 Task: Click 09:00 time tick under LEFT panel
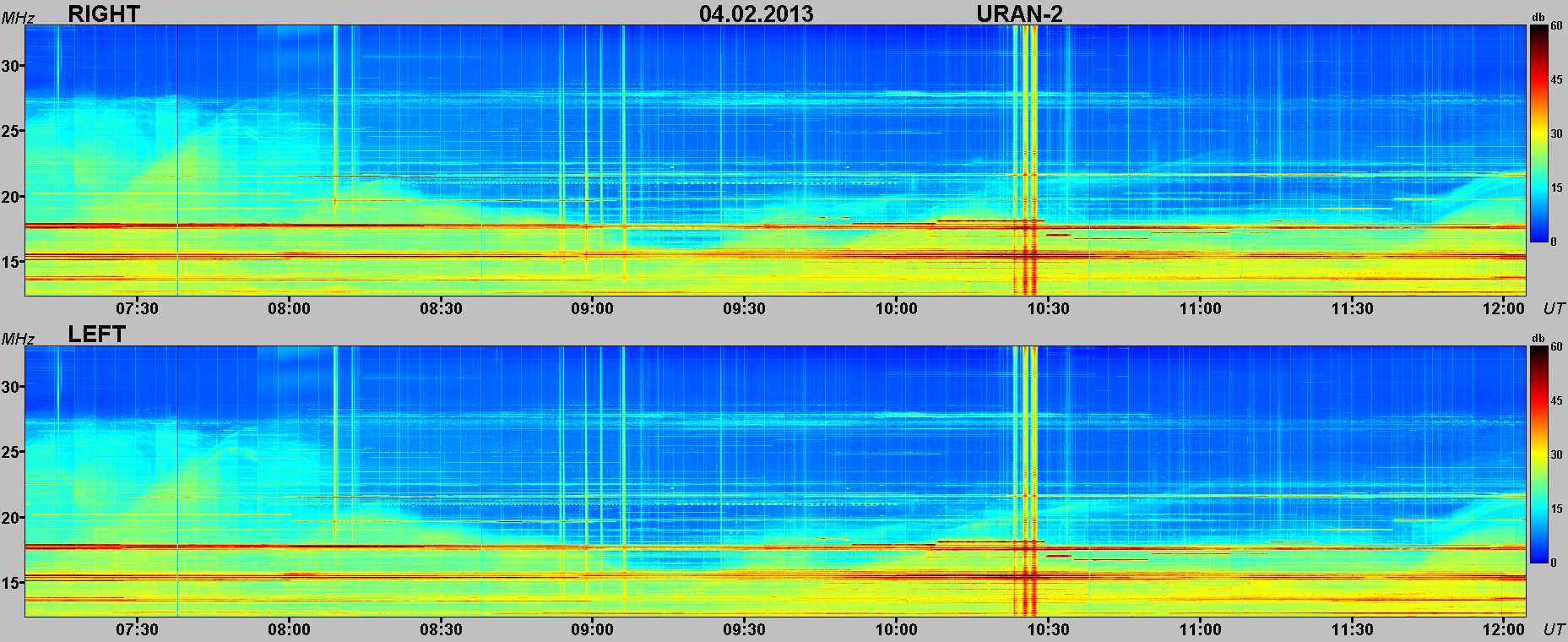592,629
